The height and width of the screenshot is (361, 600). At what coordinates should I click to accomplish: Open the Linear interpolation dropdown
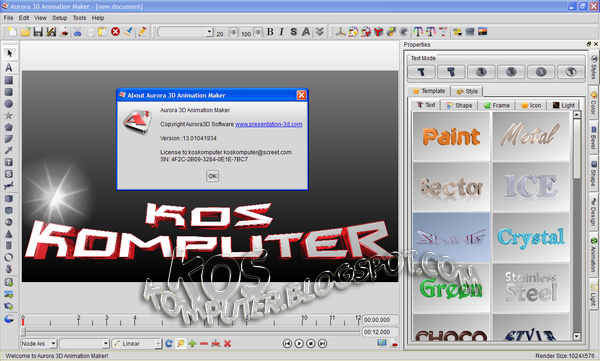click(137, 343)
